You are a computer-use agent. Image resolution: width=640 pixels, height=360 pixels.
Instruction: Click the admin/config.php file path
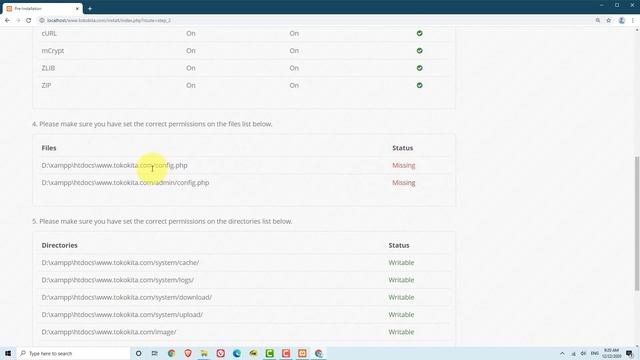coord(125,182)
